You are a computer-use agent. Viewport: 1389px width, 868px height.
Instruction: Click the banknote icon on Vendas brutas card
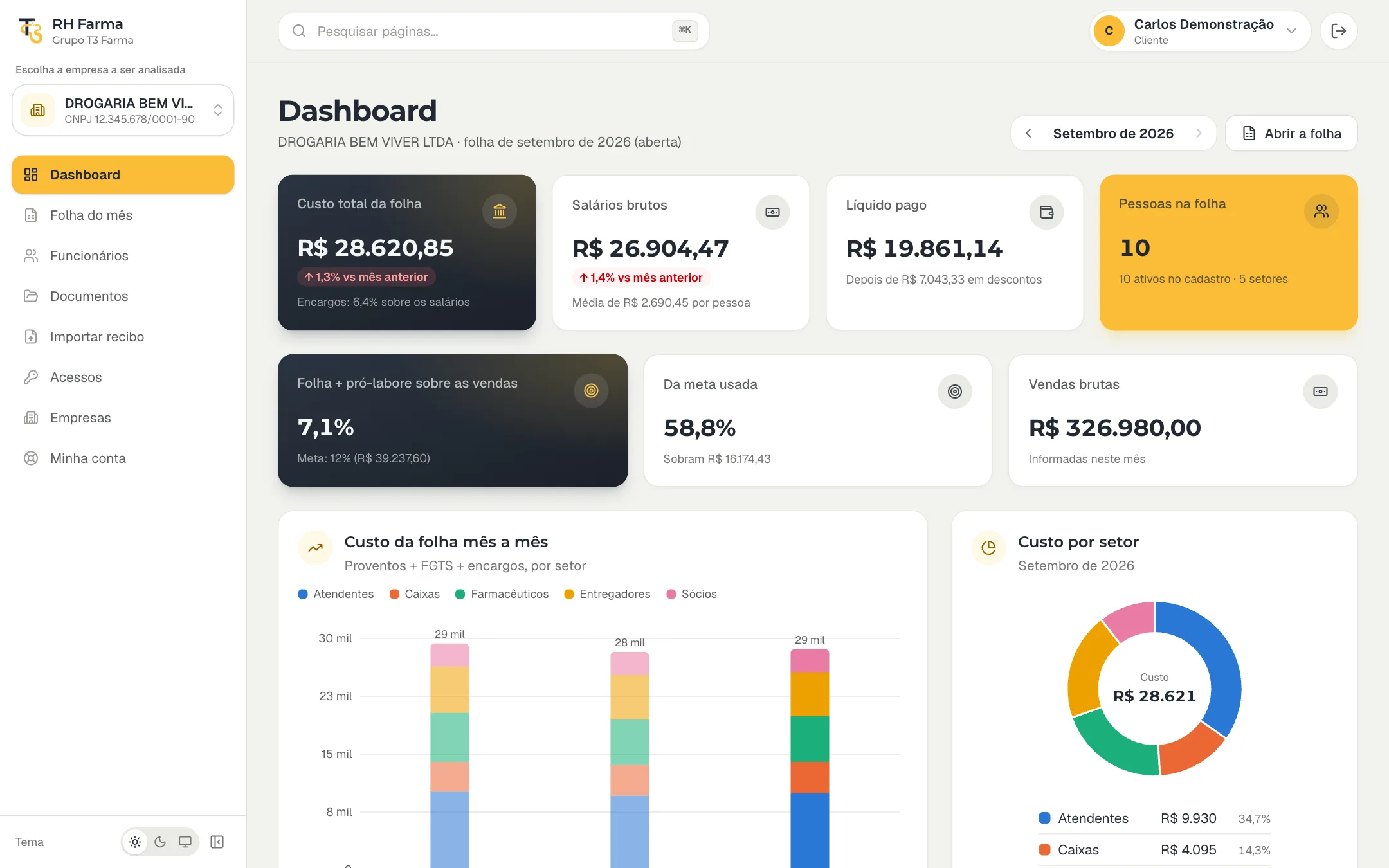tap(1320, 392)
